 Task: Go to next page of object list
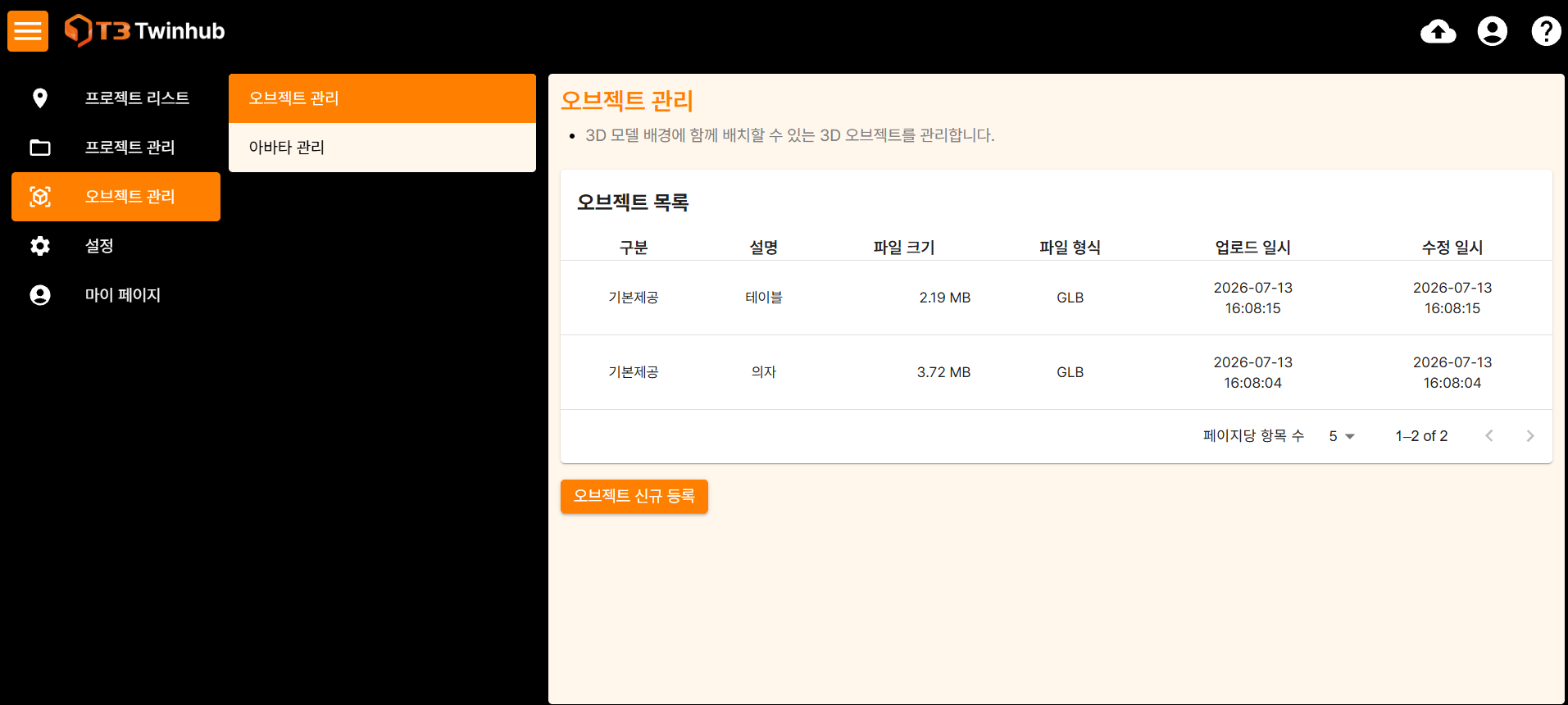pyautogui.click(x=1530, y=436)
